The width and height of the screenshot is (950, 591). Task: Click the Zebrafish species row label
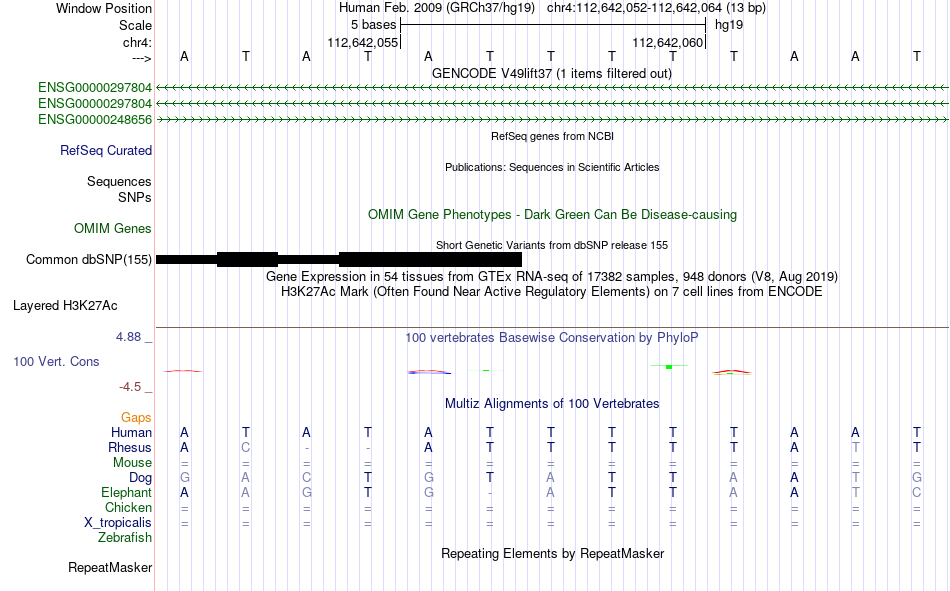click(125, 538)
